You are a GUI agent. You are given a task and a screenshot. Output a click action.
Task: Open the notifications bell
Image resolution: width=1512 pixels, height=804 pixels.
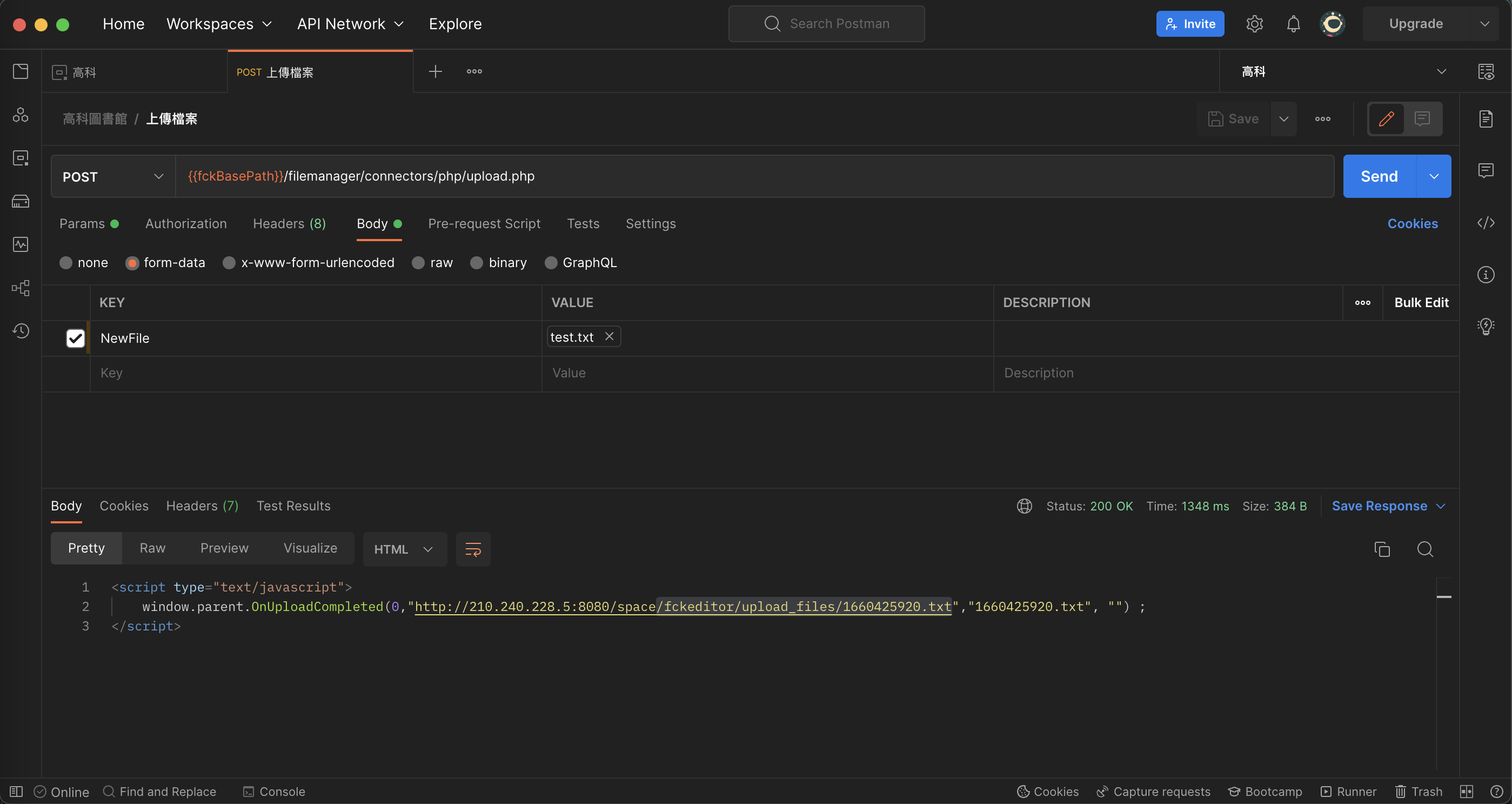[x=1293, y=24]
